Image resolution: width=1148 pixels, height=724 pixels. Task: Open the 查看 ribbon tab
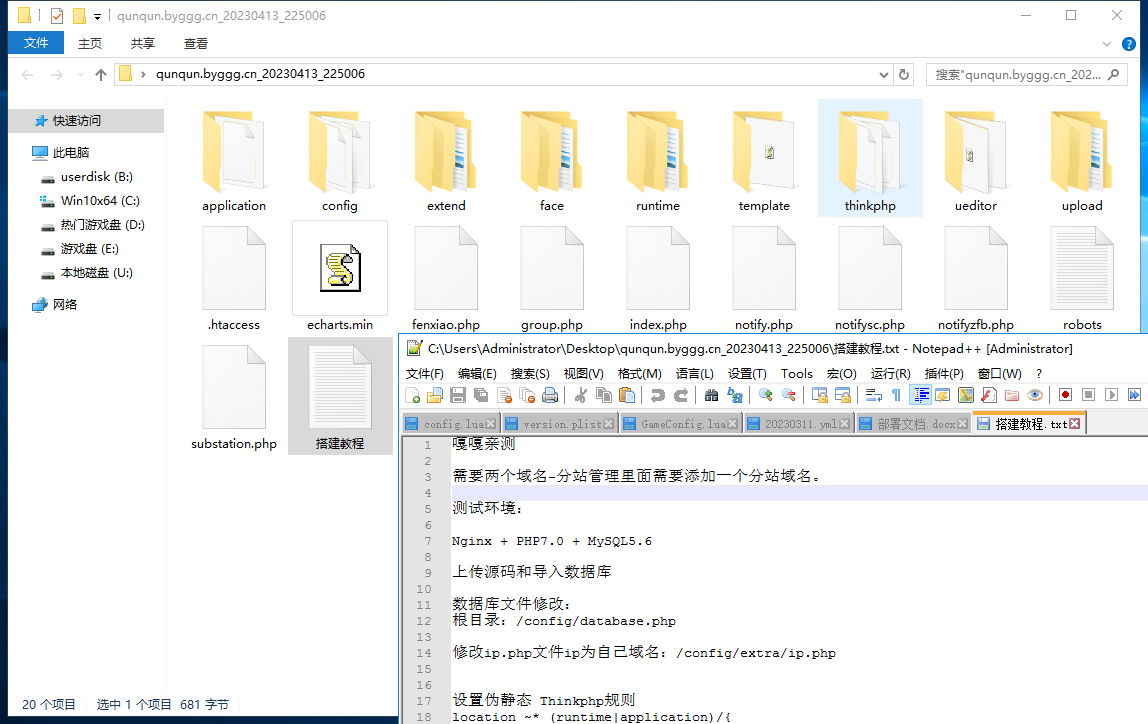[x=196, y=43]
